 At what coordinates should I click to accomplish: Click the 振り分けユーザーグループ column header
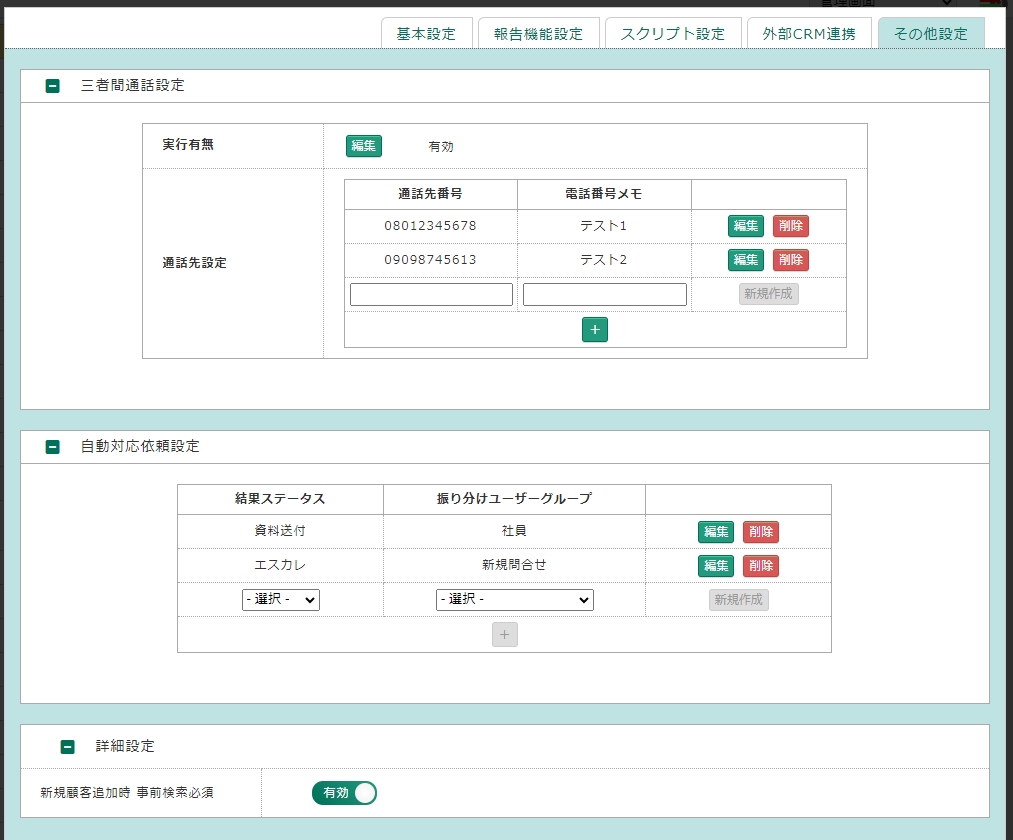pyautogui.click(x=514, y=499)
